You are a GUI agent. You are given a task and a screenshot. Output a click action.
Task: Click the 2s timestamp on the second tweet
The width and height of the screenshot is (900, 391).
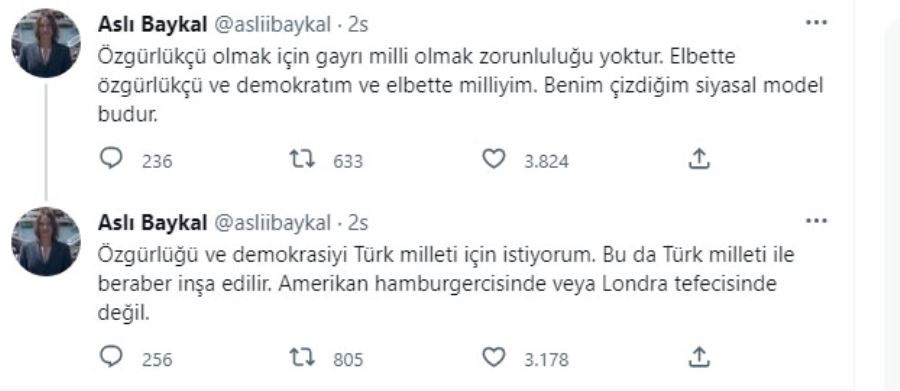[x=358, y=222]
